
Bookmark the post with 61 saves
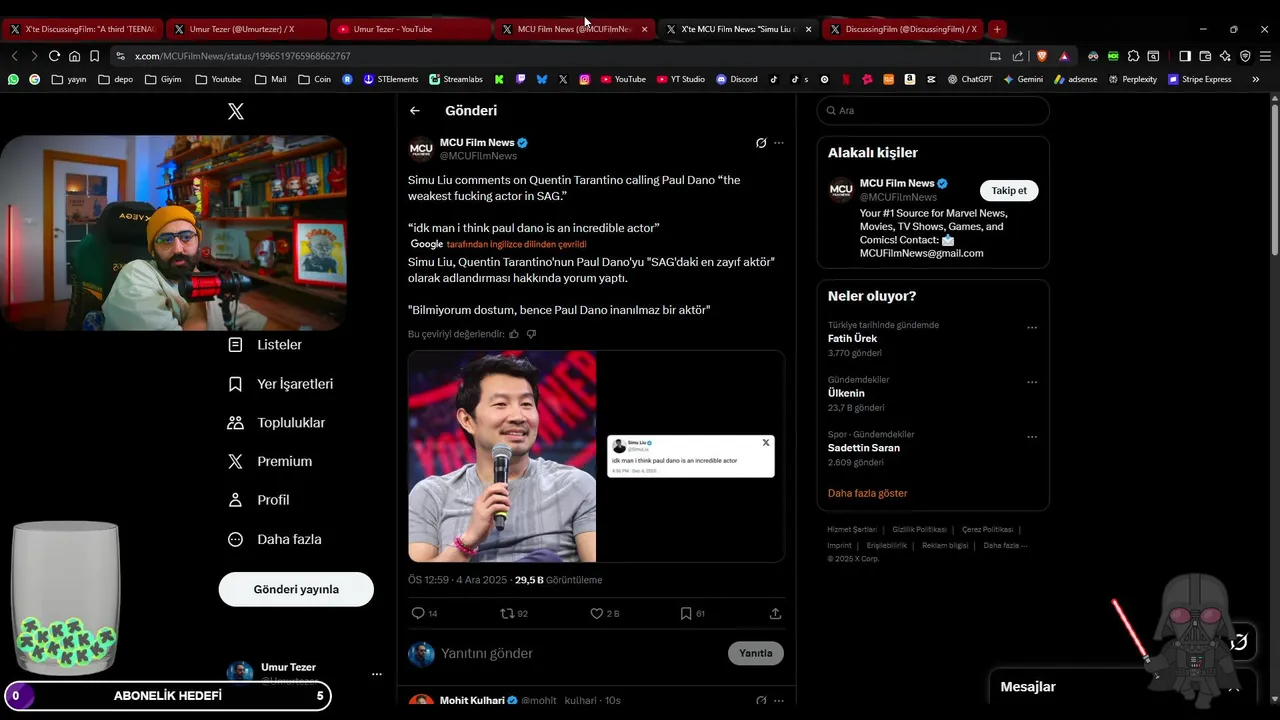686,613
